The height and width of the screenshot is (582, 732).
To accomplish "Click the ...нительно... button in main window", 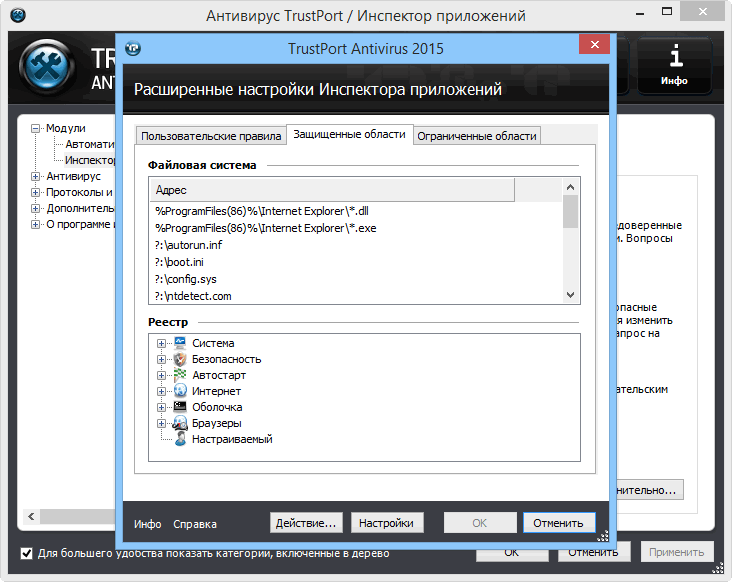I will (650, 490).
